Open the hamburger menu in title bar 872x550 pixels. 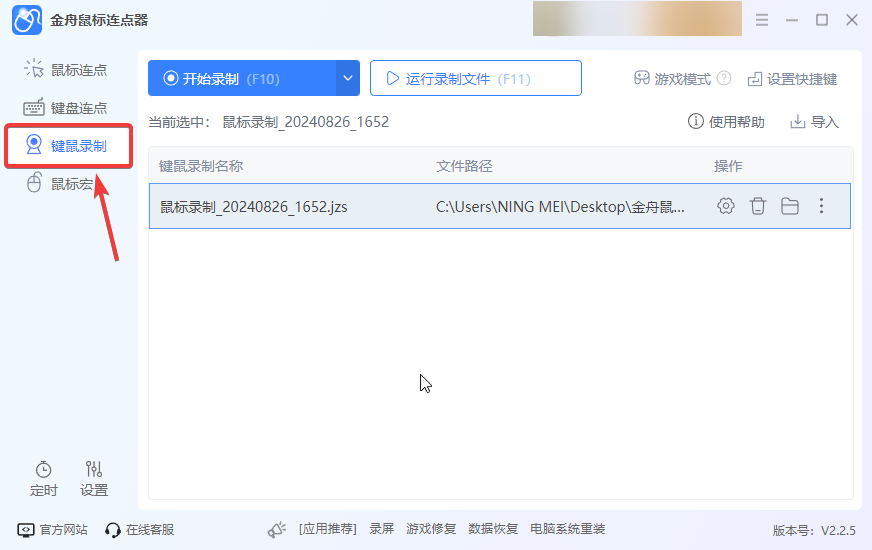762,20
